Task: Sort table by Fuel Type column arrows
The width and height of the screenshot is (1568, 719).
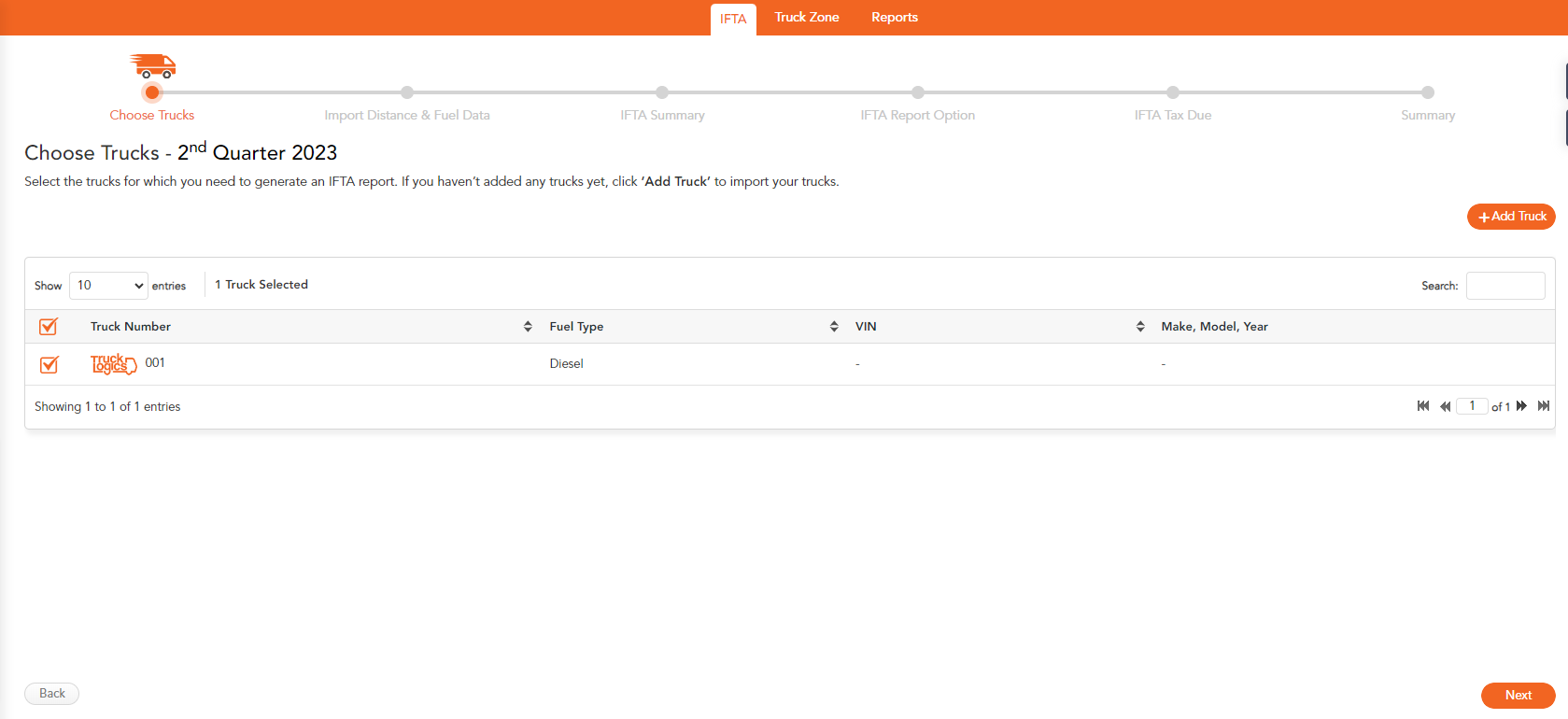Action: pyautogui.click(x=834, y=327)
